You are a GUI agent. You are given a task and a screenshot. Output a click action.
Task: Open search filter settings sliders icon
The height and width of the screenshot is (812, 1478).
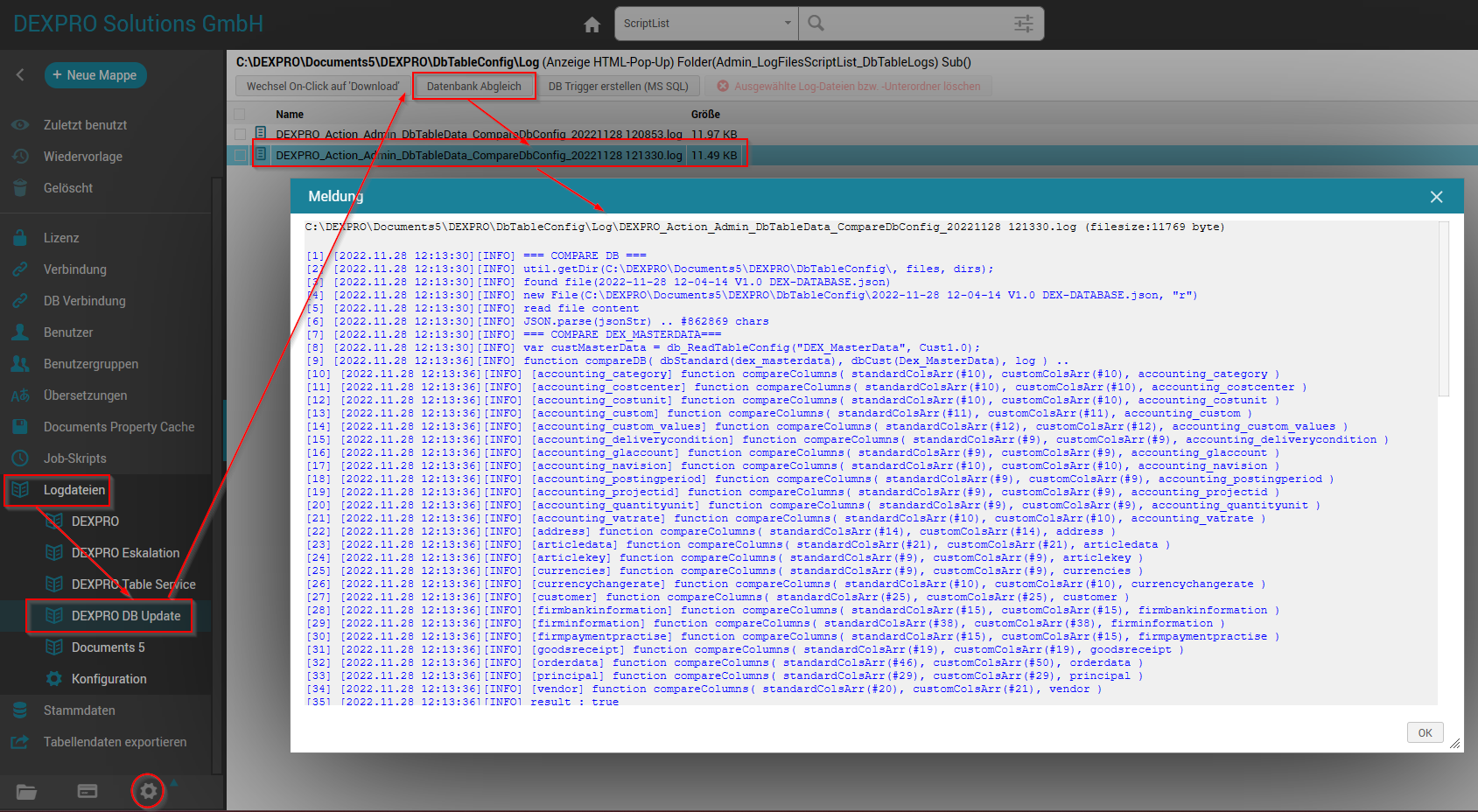click(x=1023, y=24)
